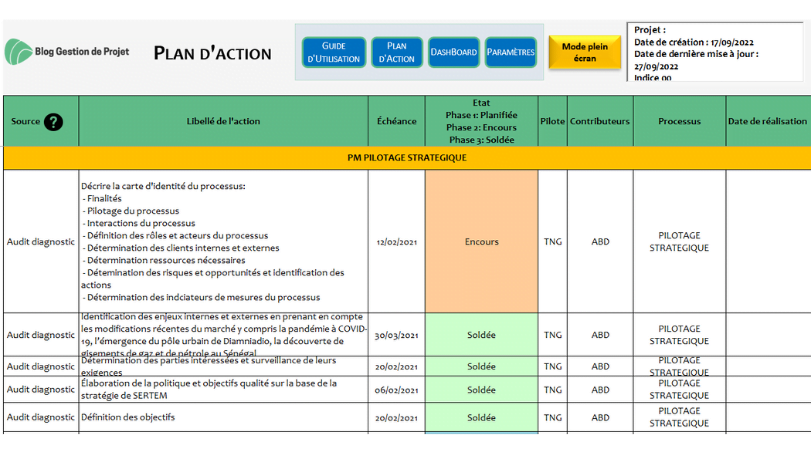
Task: Click the green Blog Gestion de Projet logo
Action: pos(19,52)
